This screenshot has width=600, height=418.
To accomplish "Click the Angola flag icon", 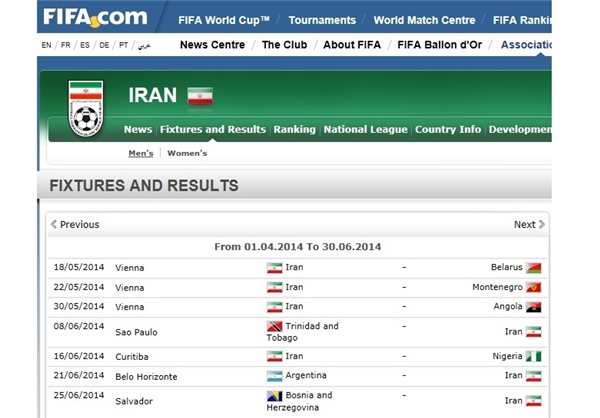I will point(533,307).
